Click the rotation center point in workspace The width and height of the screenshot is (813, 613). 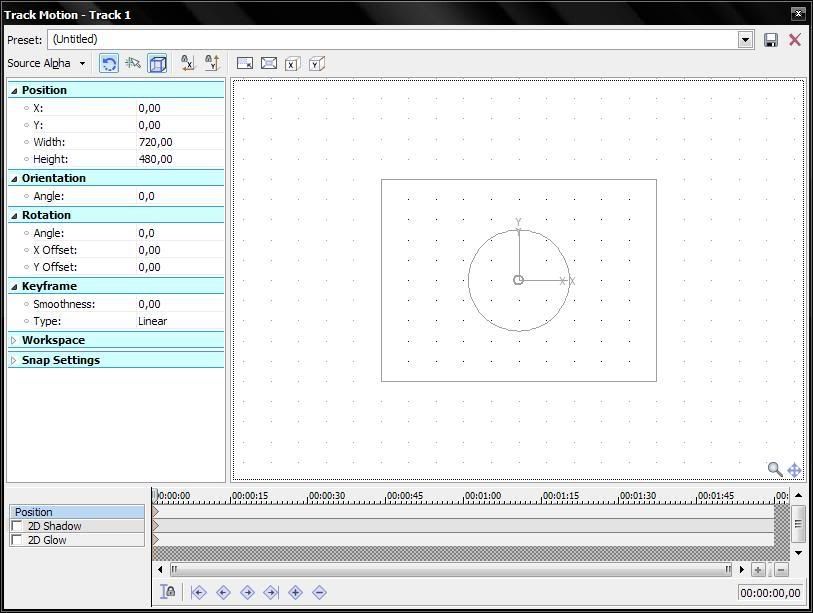[x=518, y=280]
